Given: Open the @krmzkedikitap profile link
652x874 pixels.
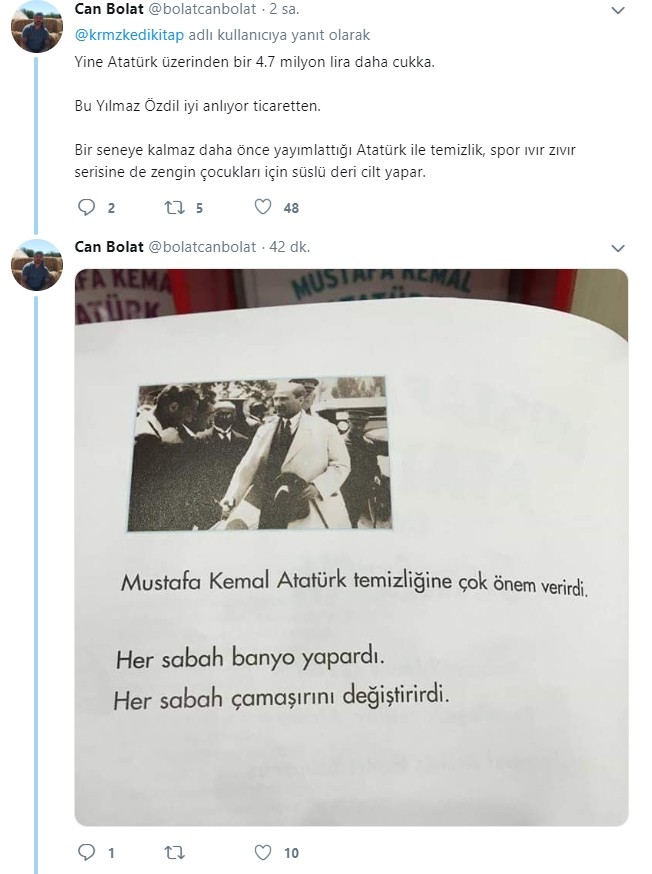Looking at the screenshot, I should coord(129,35).
